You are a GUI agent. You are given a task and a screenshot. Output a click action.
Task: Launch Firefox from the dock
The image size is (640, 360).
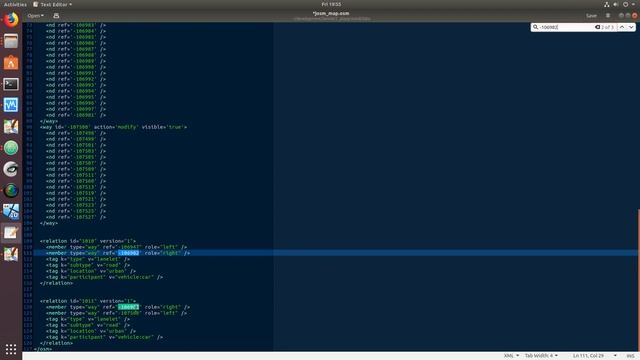pyautogui.click(x=11, y=20)
